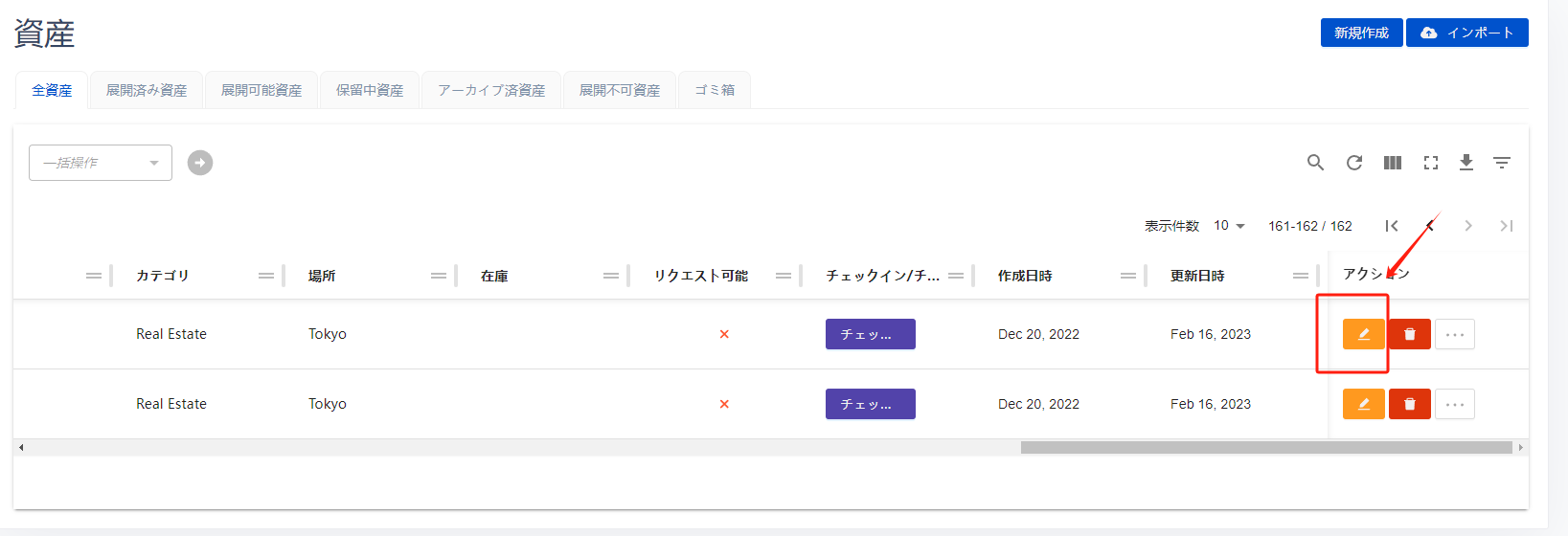
Task: Open the ゴミ箱 tab
Action: [x=715, y=90]
